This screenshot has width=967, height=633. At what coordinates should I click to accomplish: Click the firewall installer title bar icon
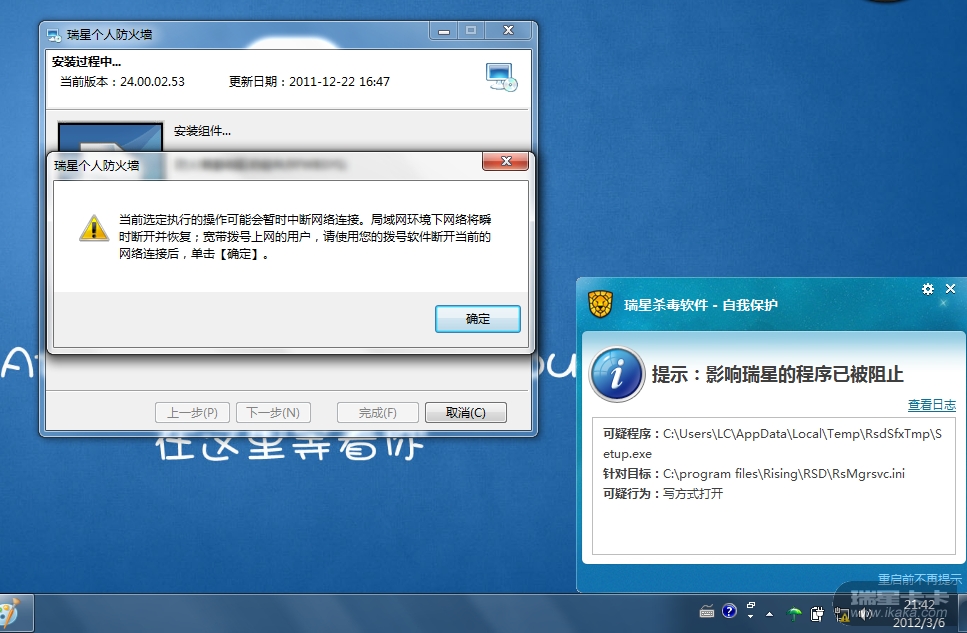tap(54, 35)
